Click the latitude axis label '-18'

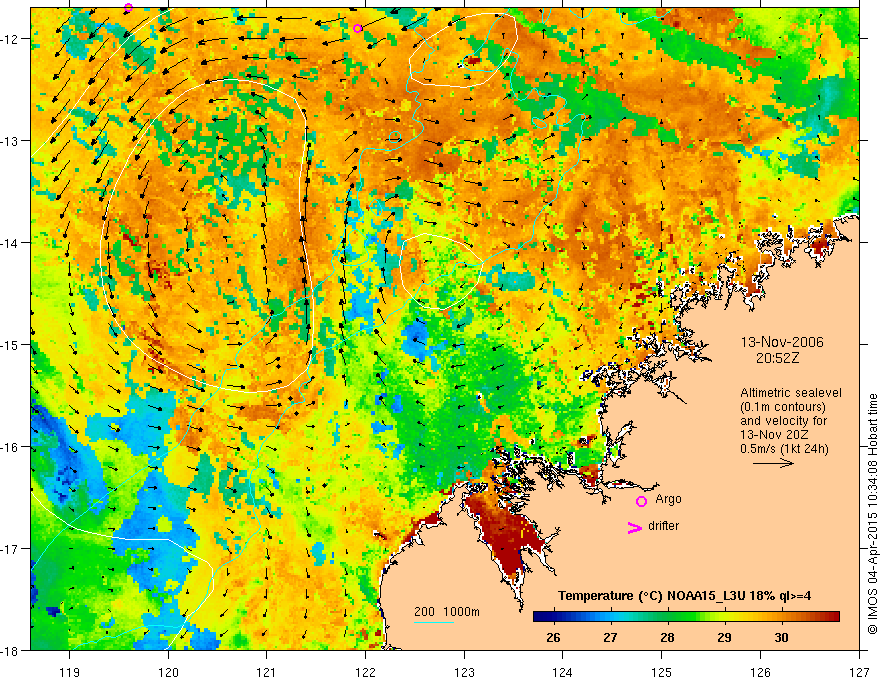click(x=12, y=650)
